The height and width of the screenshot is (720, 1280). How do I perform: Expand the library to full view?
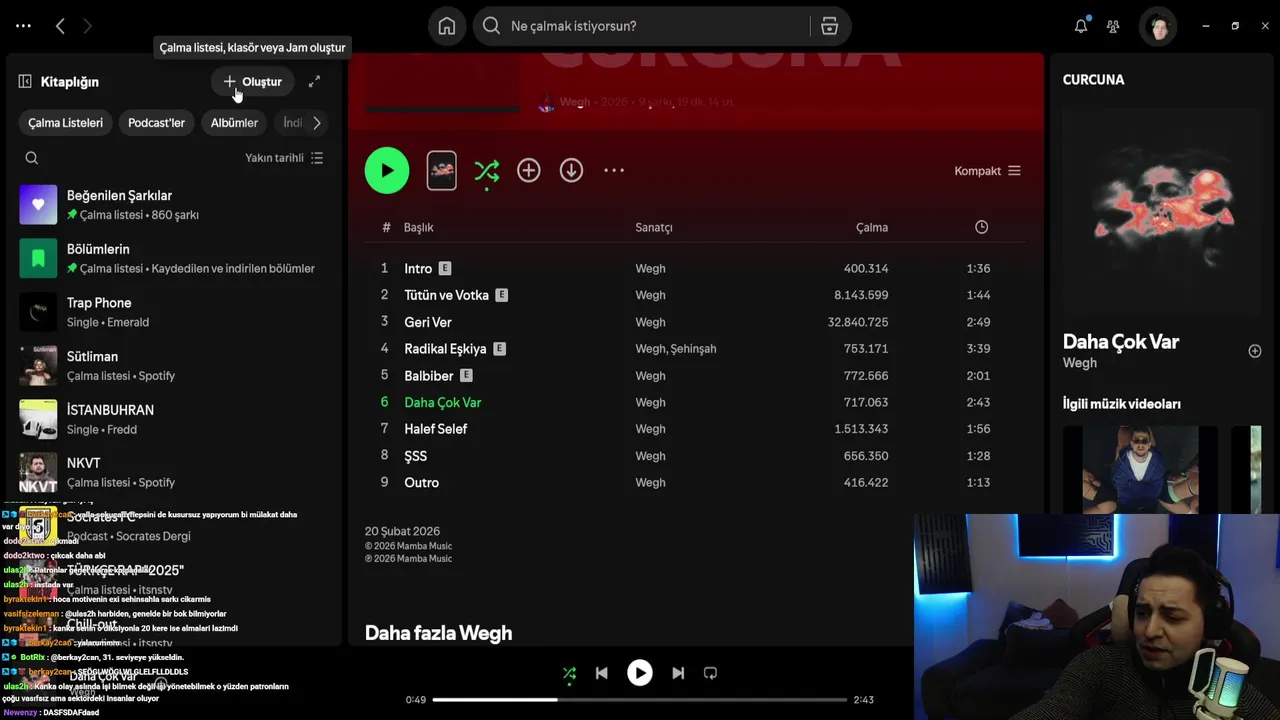click(314, 81)
